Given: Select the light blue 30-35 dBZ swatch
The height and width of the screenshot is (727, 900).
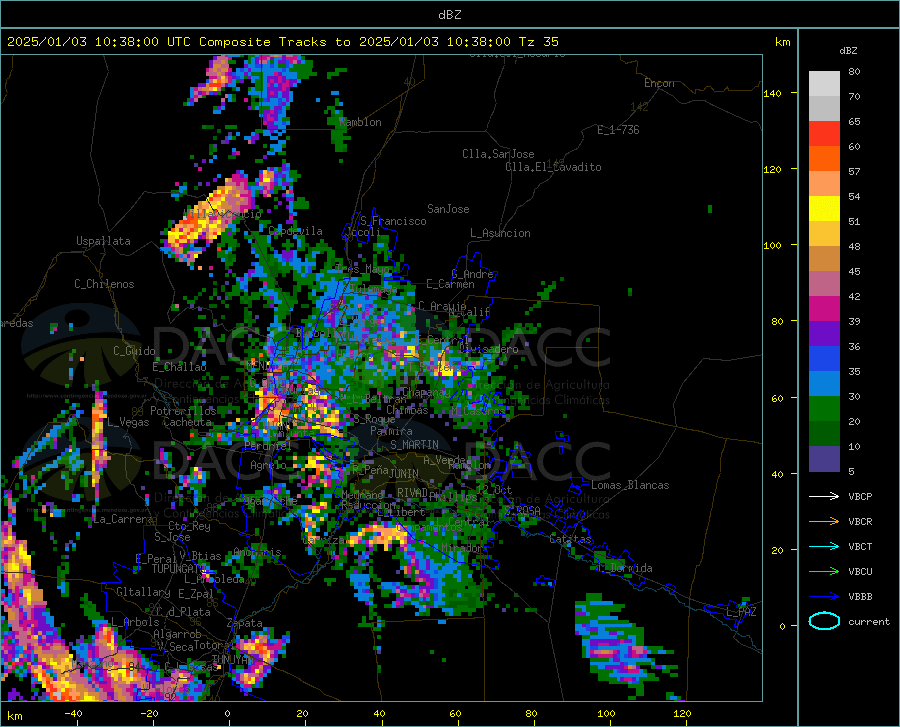Looking at the screenshot, I should point(824,384).
